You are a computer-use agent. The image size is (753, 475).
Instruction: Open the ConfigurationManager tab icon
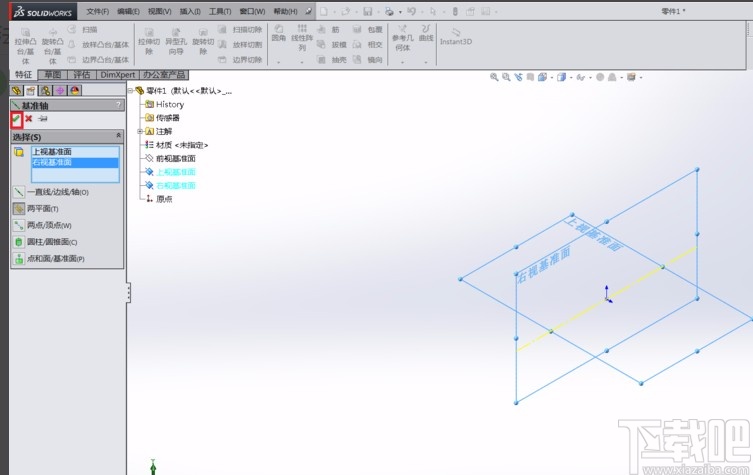click(x=46, y=90)
